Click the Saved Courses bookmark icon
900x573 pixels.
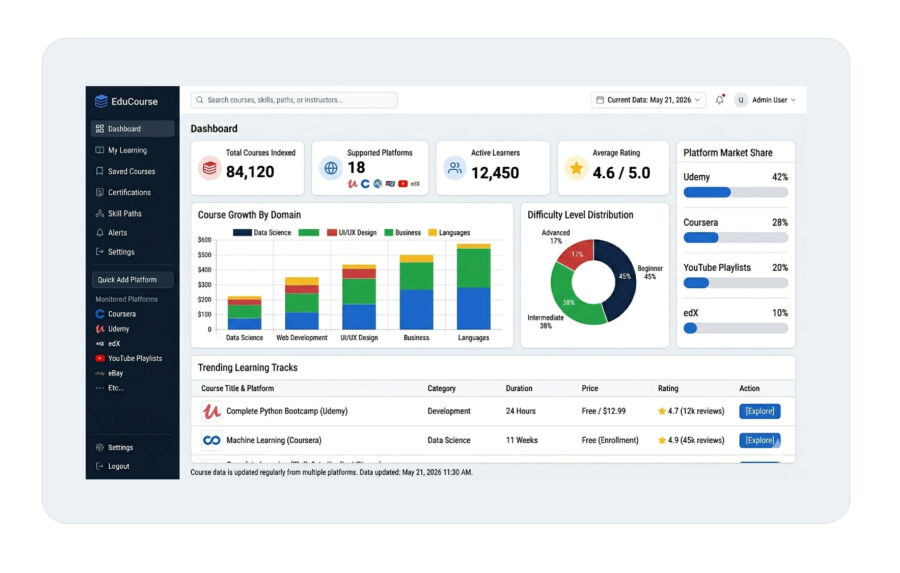point(100,171)
